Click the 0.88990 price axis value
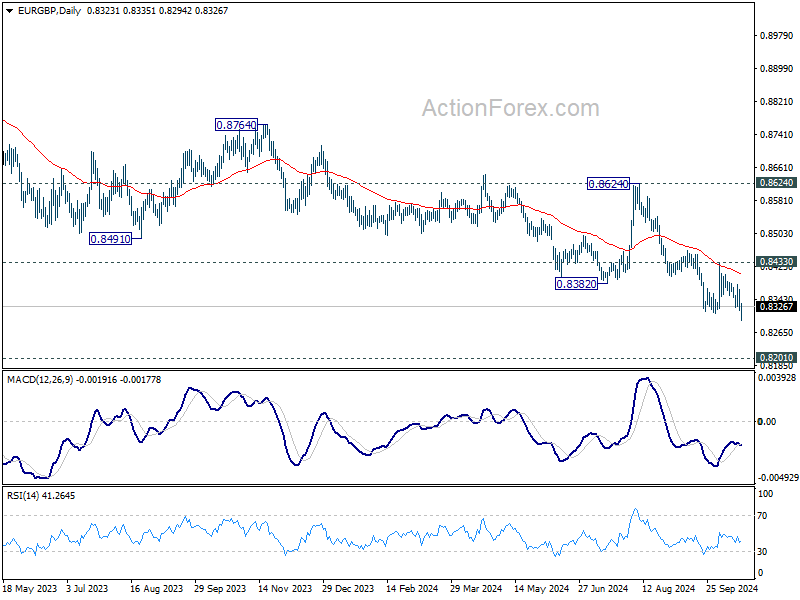This screenshot has height=600, width=800. click(x=777, y=68)
